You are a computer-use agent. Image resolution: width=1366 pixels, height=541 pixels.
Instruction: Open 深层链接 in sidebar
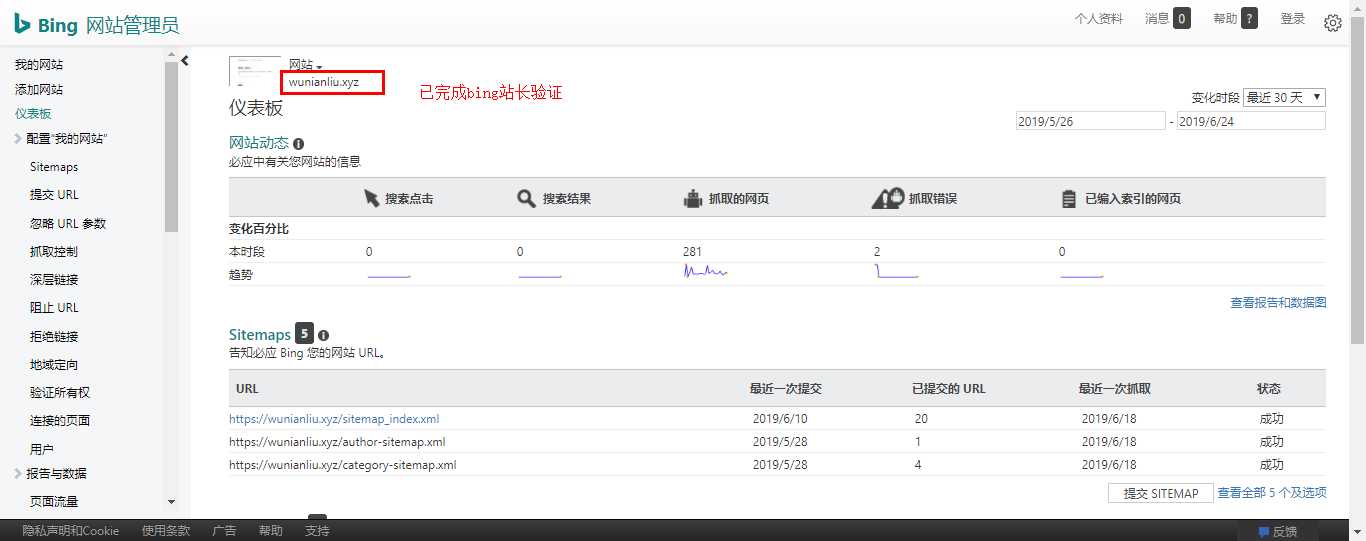(x=54, y=279)
